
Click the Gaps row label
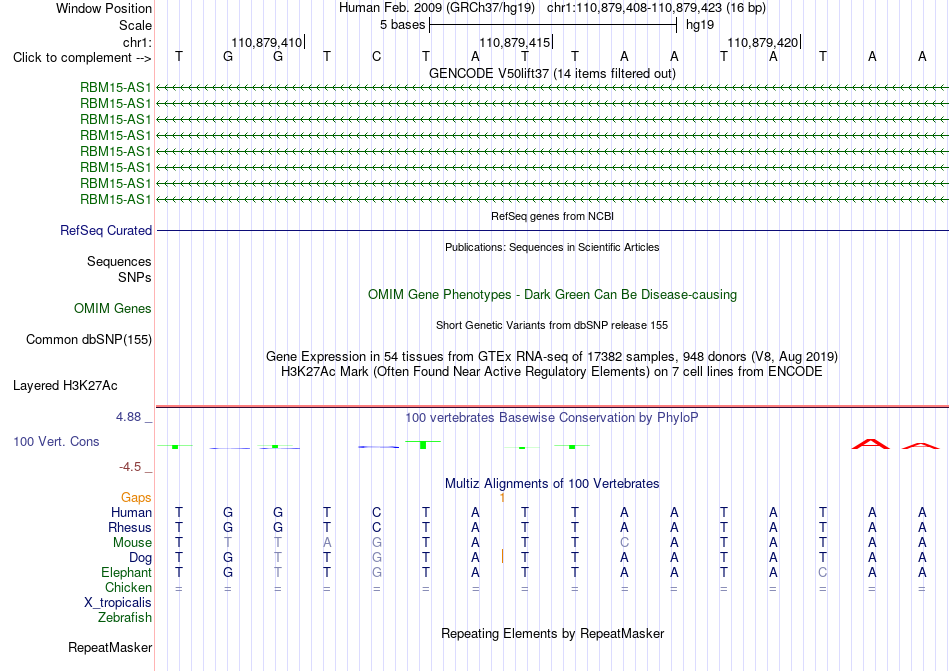click(x=136, y=498)
